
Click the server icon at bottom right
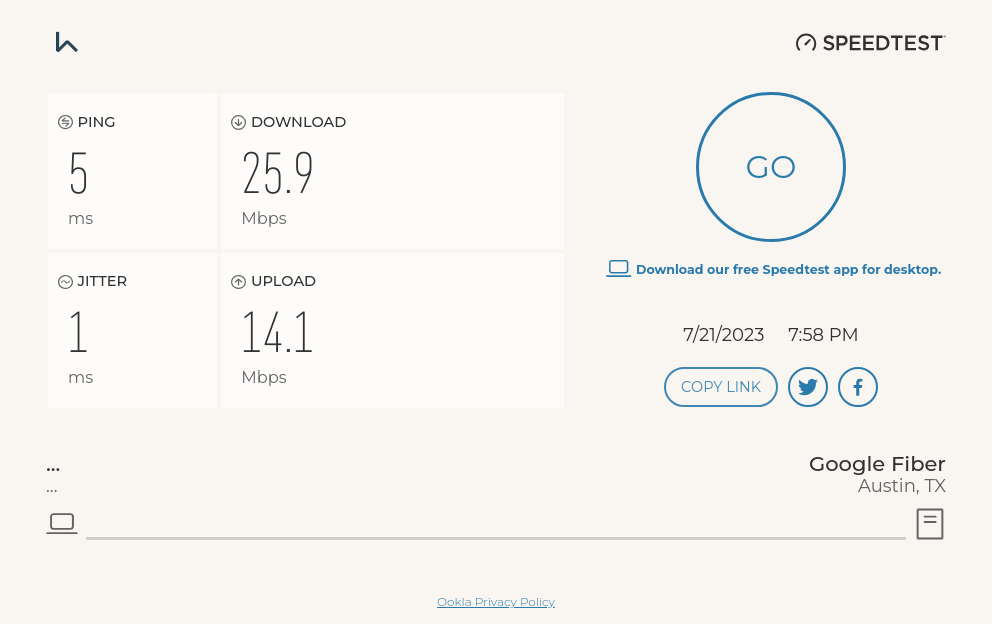pyautogui.click(x=930, y=523)
